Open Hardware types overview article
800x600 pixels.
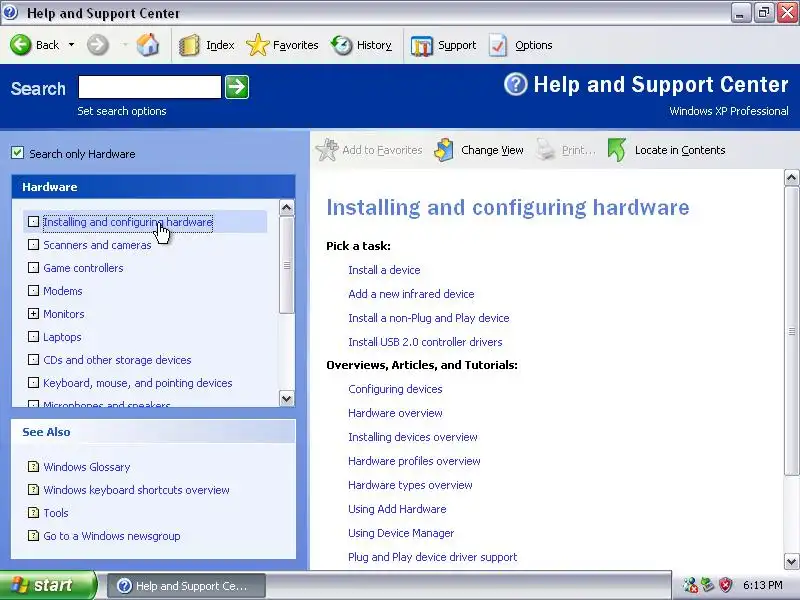pos(410,485)
